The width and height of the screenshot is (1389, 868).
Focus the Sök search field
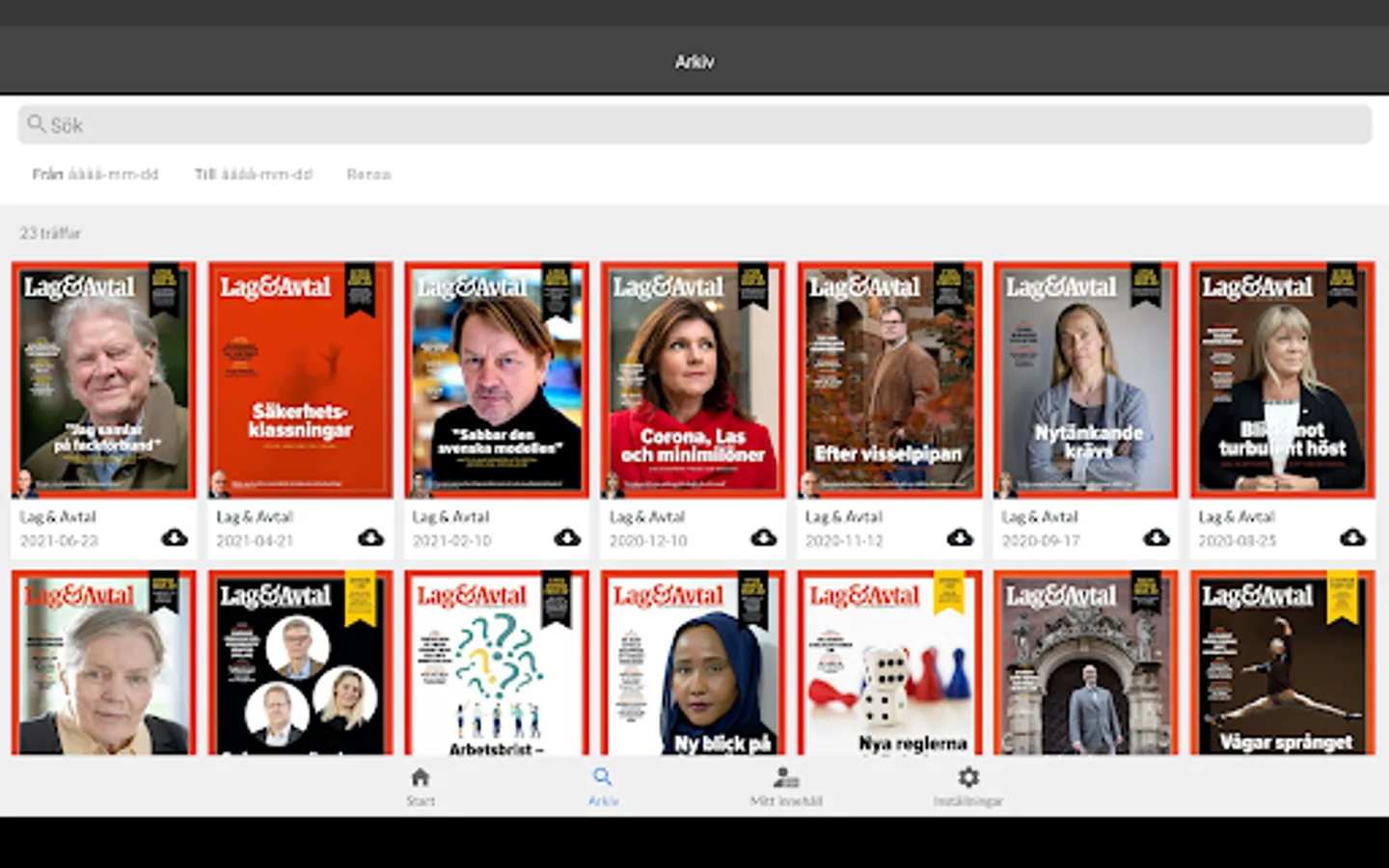[x=694, y=124]
